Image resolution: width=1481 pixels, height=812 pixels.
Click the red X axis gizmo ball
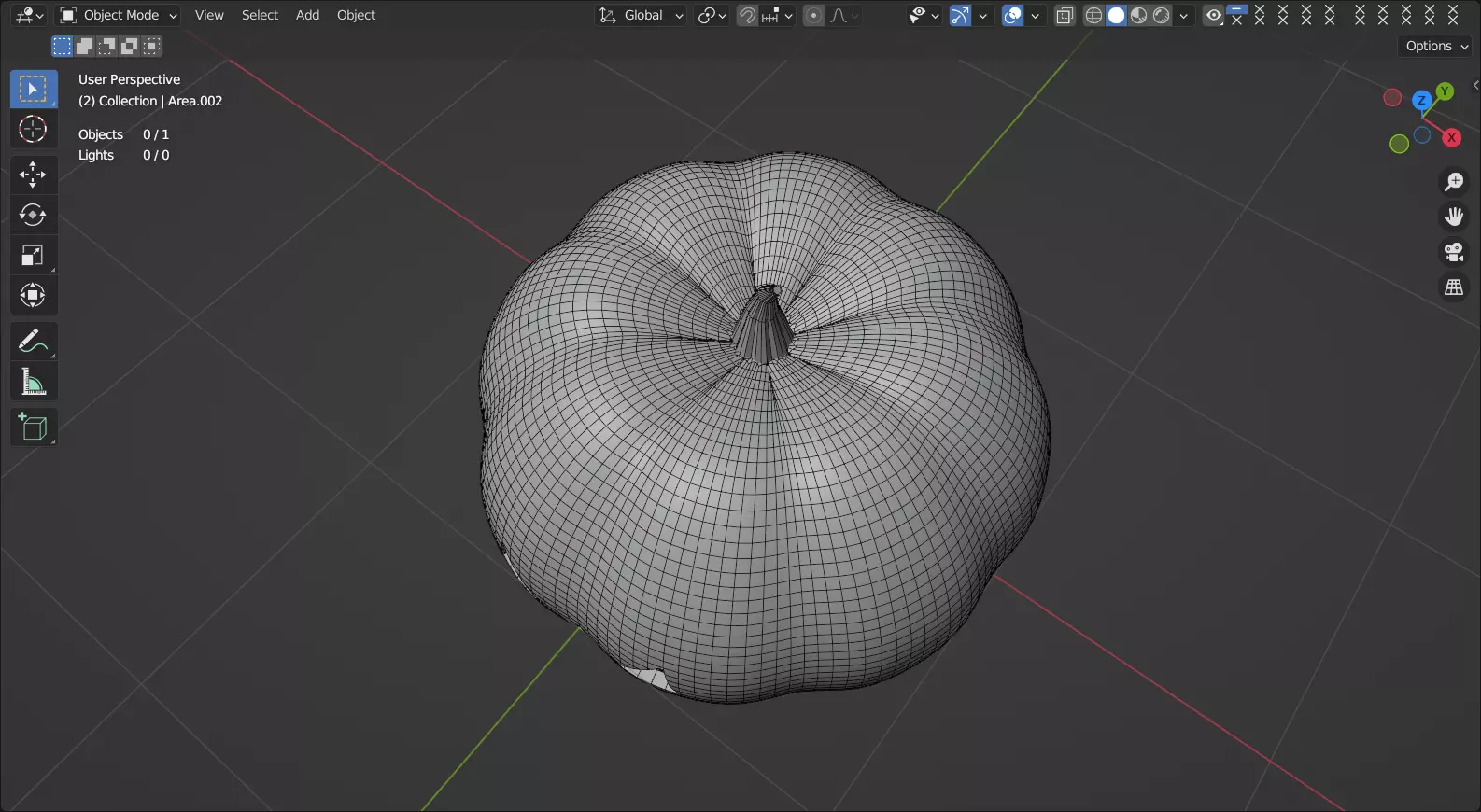[1451, 137]
